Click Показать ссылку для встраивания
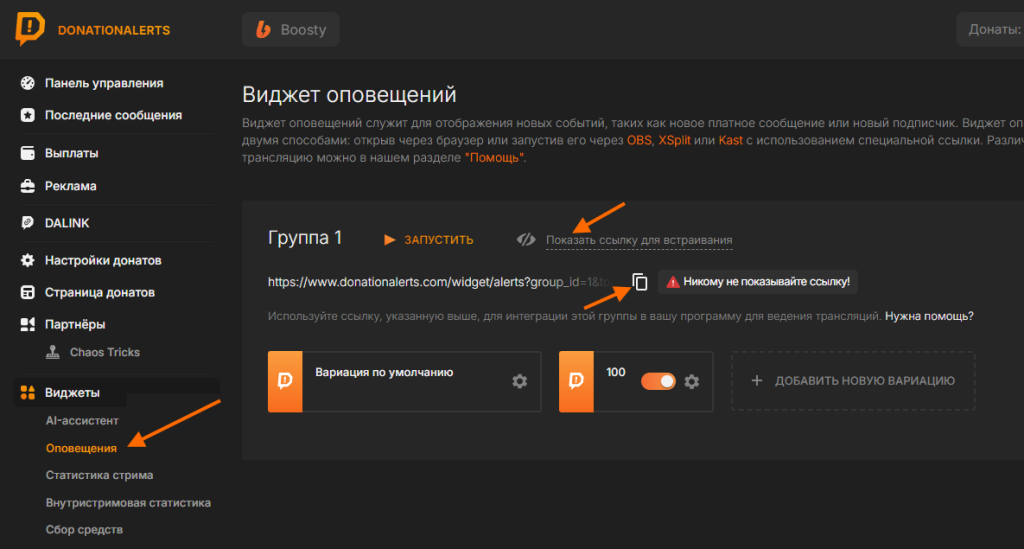Screen dimensions: 1024x549 (639, 240)
